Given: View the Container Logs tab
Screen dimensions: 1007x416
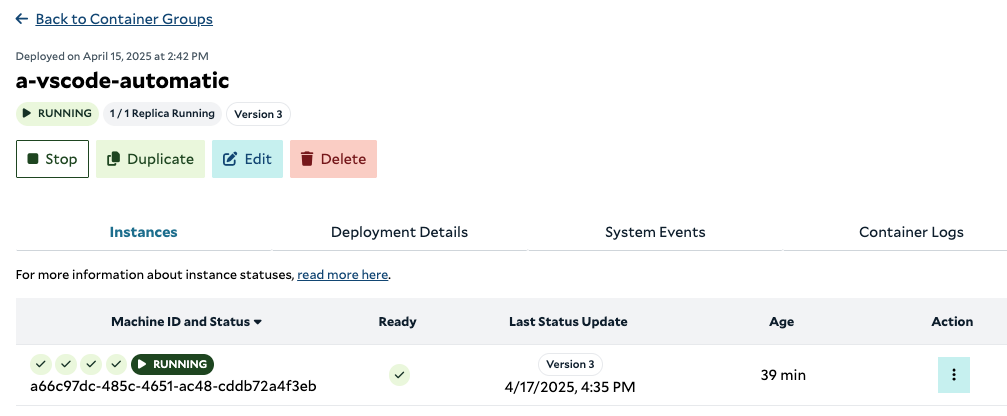Looking at the screenshot, I should pos(911,232).
